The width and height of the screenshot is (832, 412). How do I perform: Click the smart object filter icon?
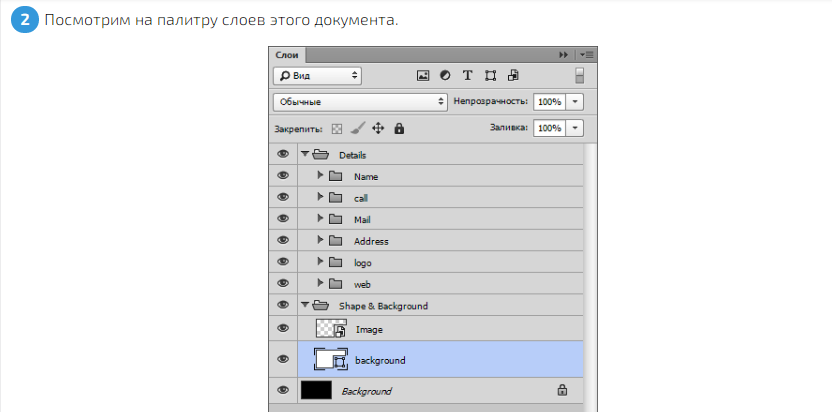click(x=513, y=75)
